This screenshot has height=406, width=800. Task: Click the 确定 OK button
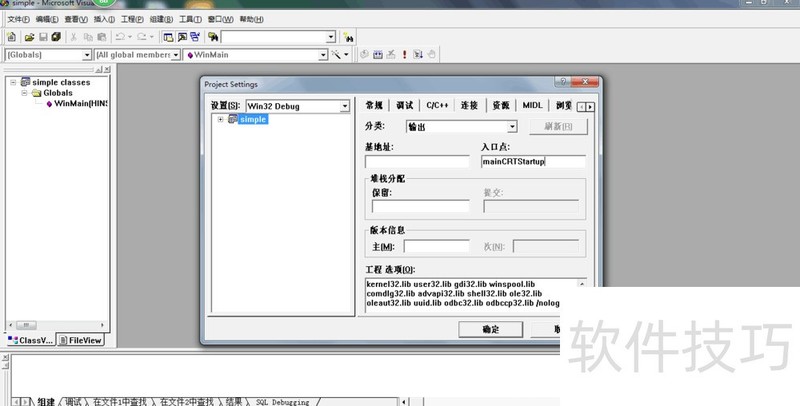490,329
